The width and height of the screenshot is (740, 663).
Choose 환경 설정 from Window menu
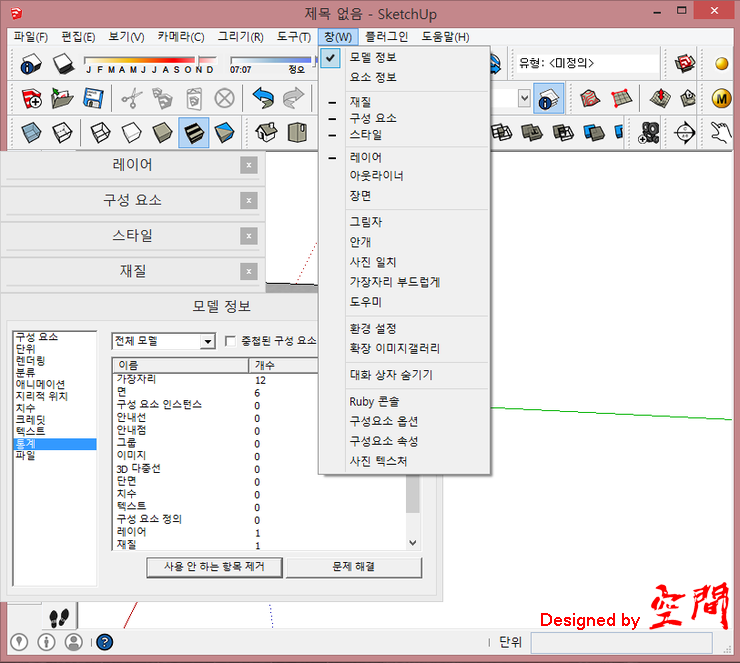404,328
